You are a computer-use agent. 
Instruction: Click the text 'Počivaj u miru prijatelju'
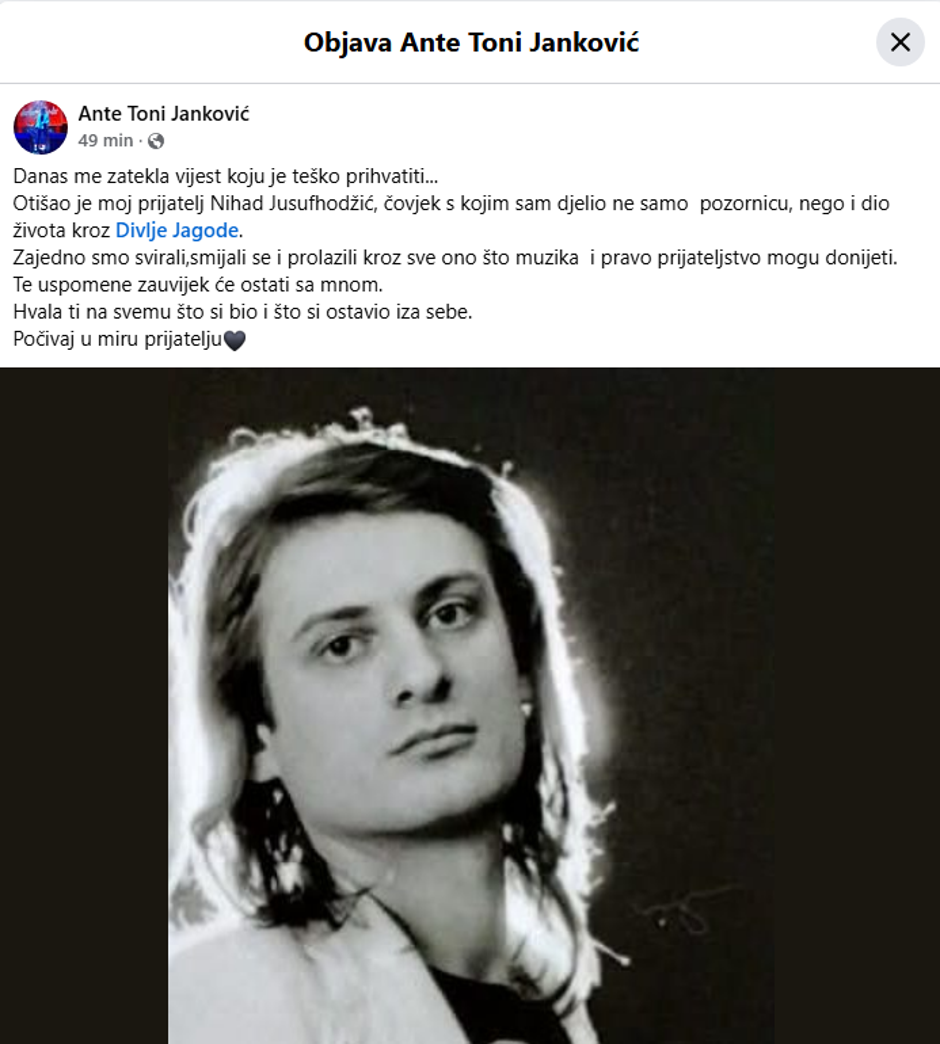(118, 340)
